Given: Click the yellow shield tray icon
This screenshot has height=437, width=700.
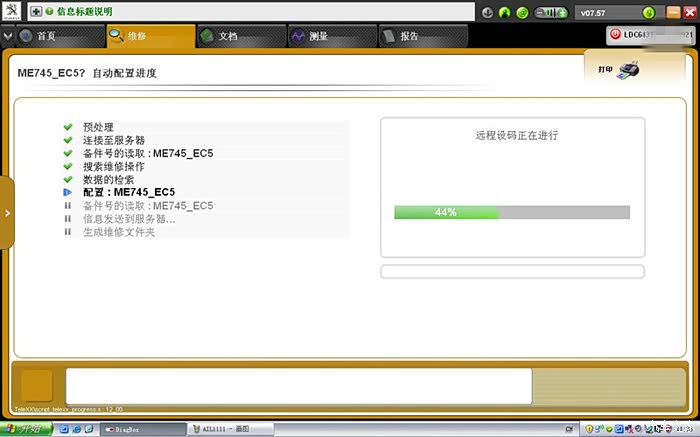Looking at the screenshot, I should [x=589, y=429].
